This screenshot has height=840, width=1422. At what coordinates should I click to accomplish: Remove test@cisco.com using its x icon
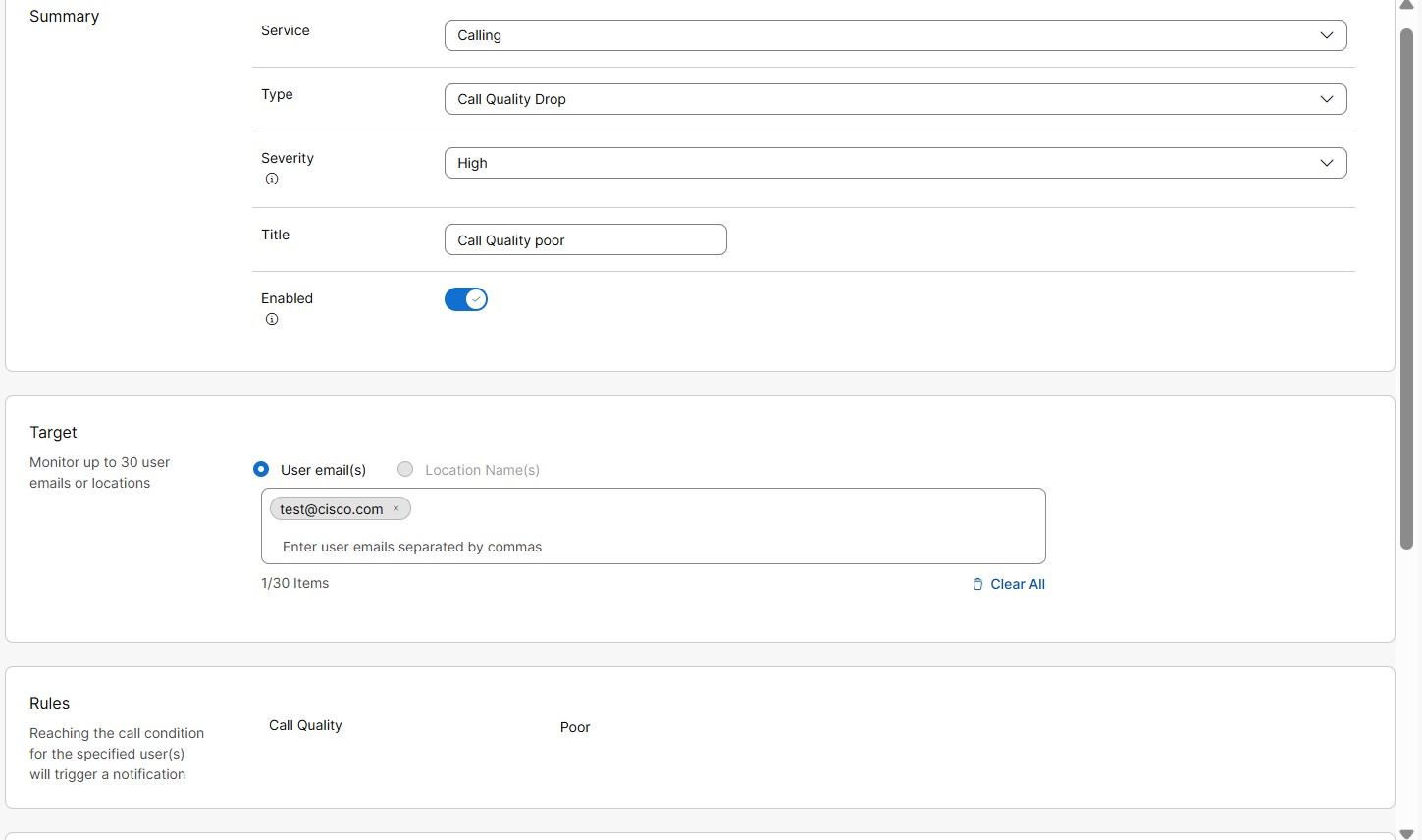click(x=395, y=508)
